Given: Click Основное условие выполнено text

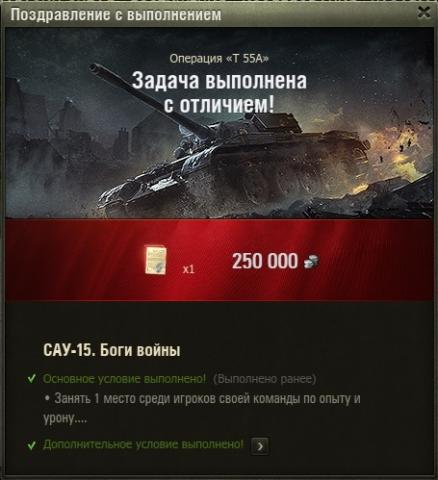Looking at the screenshot, I should (x=125, y=379).
